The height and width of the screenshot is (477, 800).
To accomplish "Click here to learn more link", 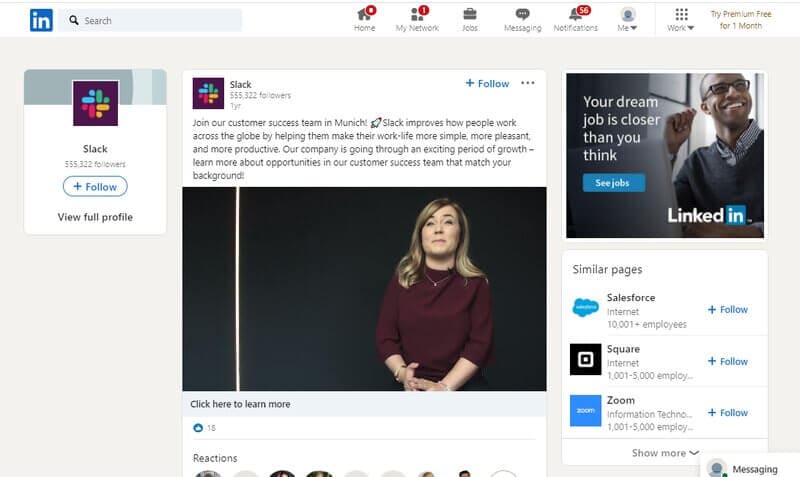I will click(x=240, y=404).
